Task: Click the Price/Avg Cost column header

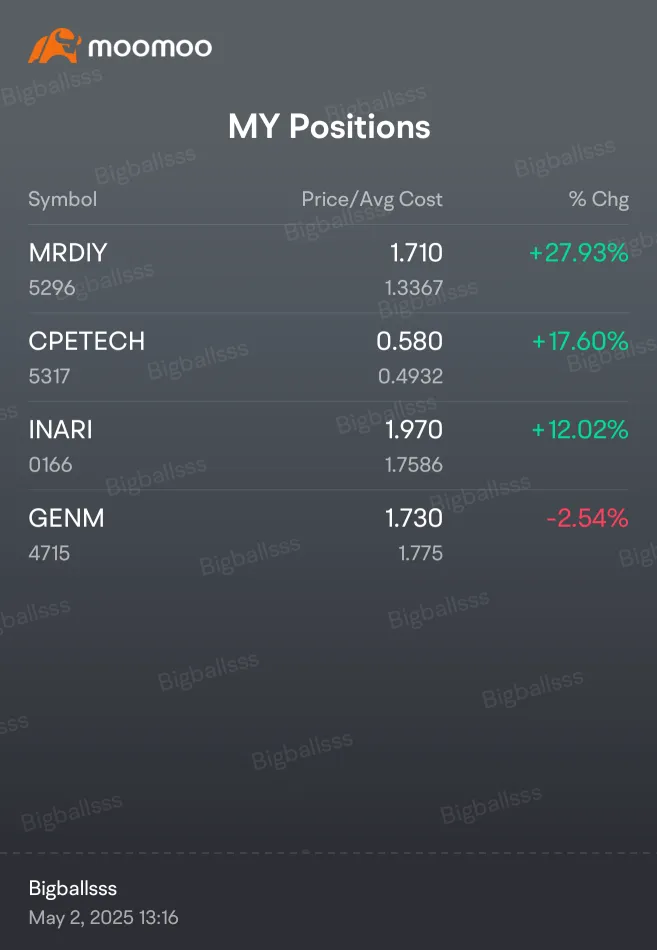Action: (x=372, y=199)
